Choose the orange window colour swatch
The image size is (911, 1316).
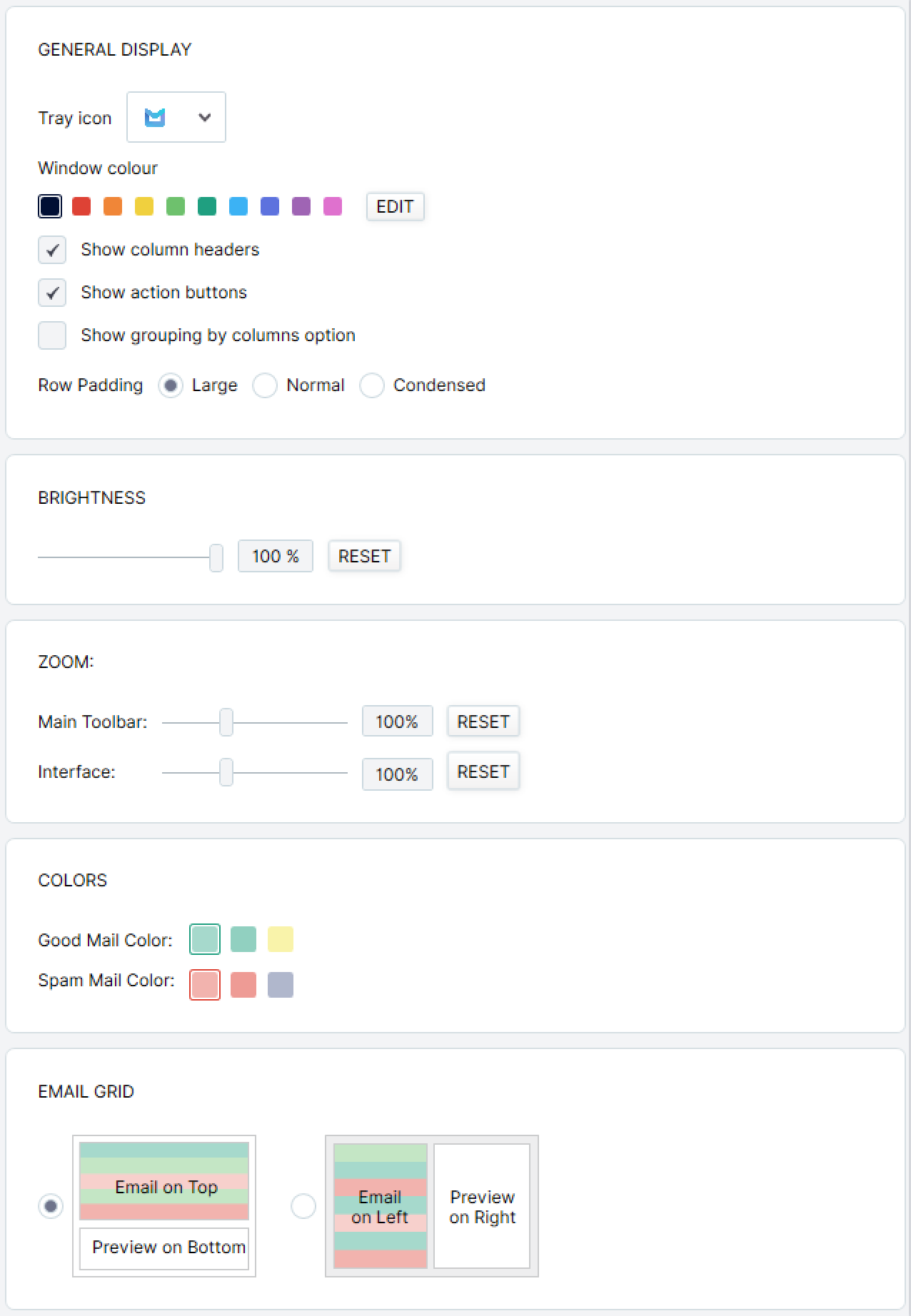point(113,206)
